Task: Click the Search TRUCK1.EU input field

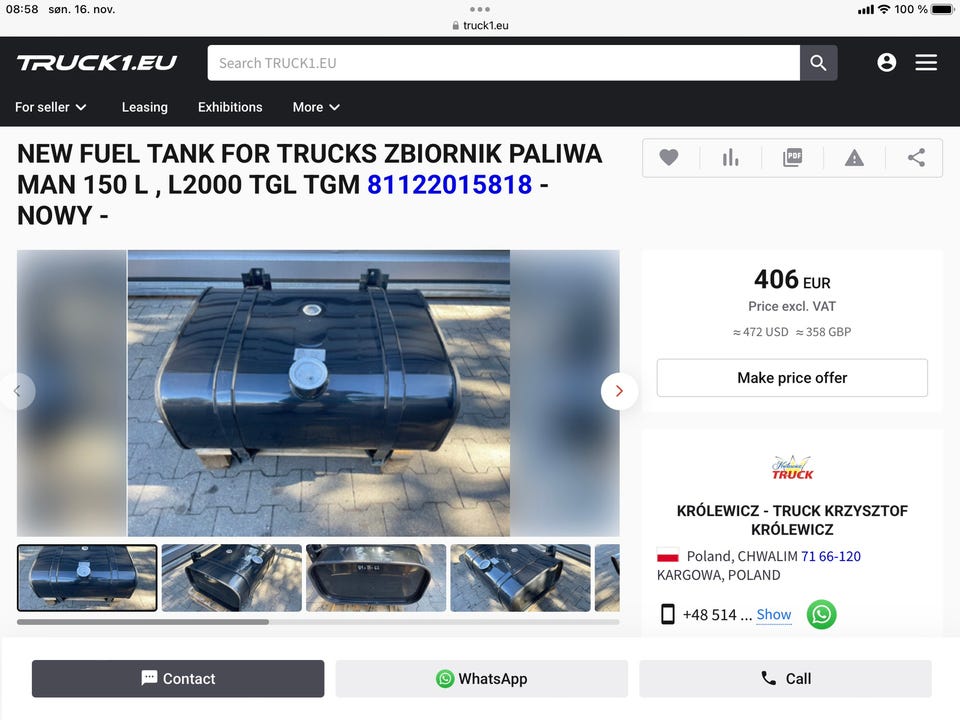Action: (x=503, y=62)
